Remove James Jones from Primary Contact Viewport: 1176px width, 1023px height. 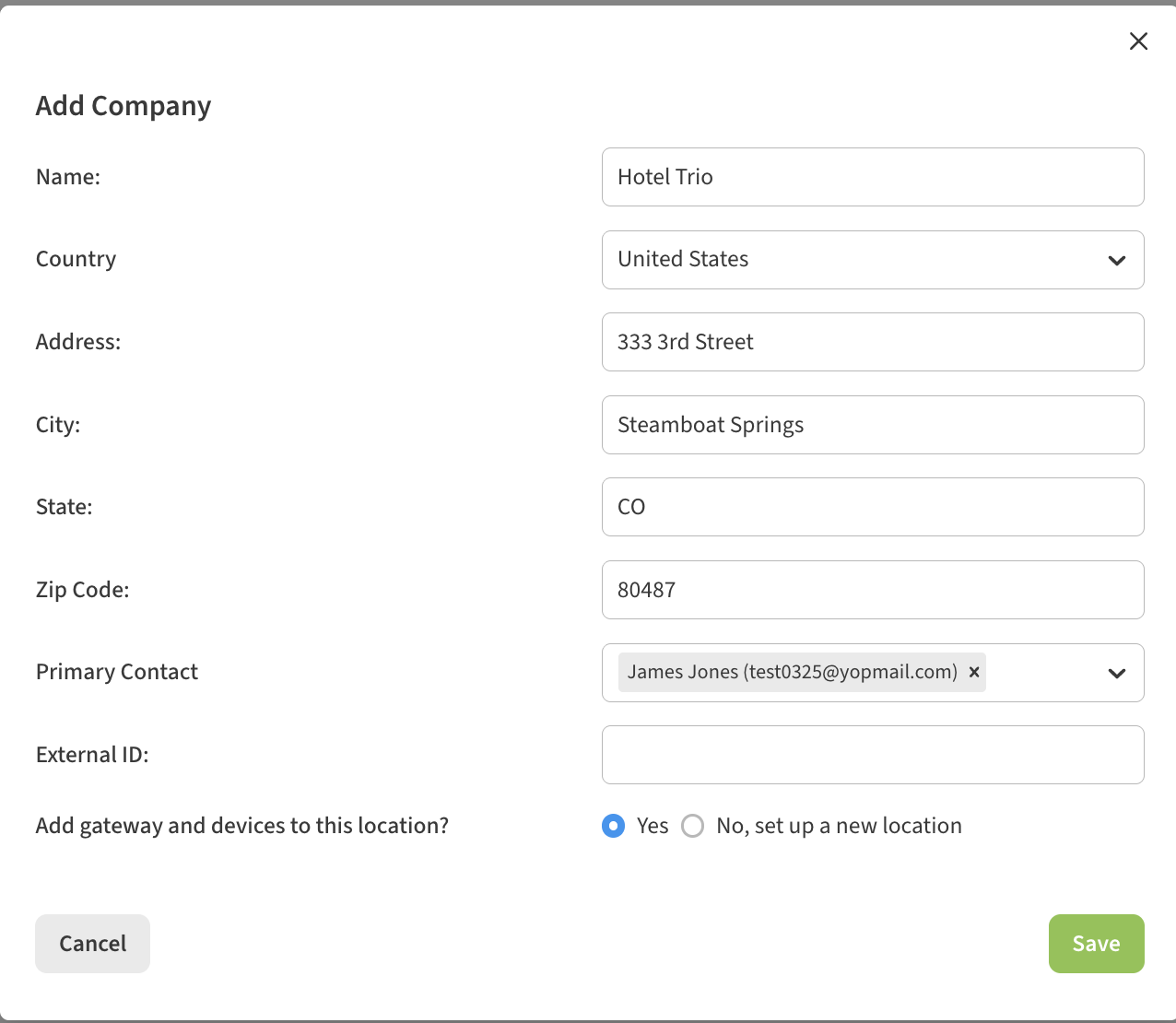point(973,673)
